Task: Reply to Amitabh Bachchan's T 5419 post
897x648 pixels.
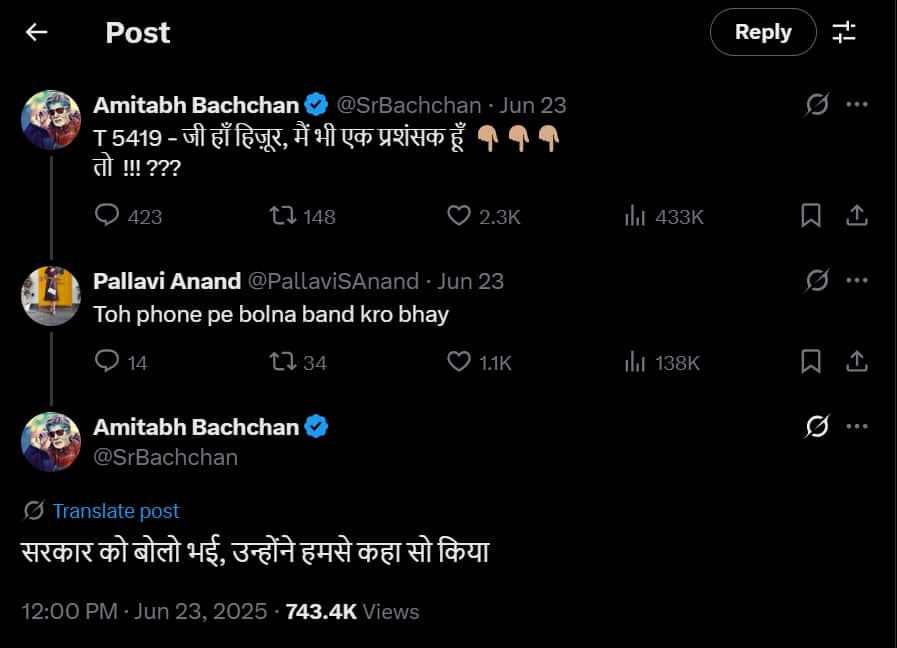Action: tap(106, 216)
